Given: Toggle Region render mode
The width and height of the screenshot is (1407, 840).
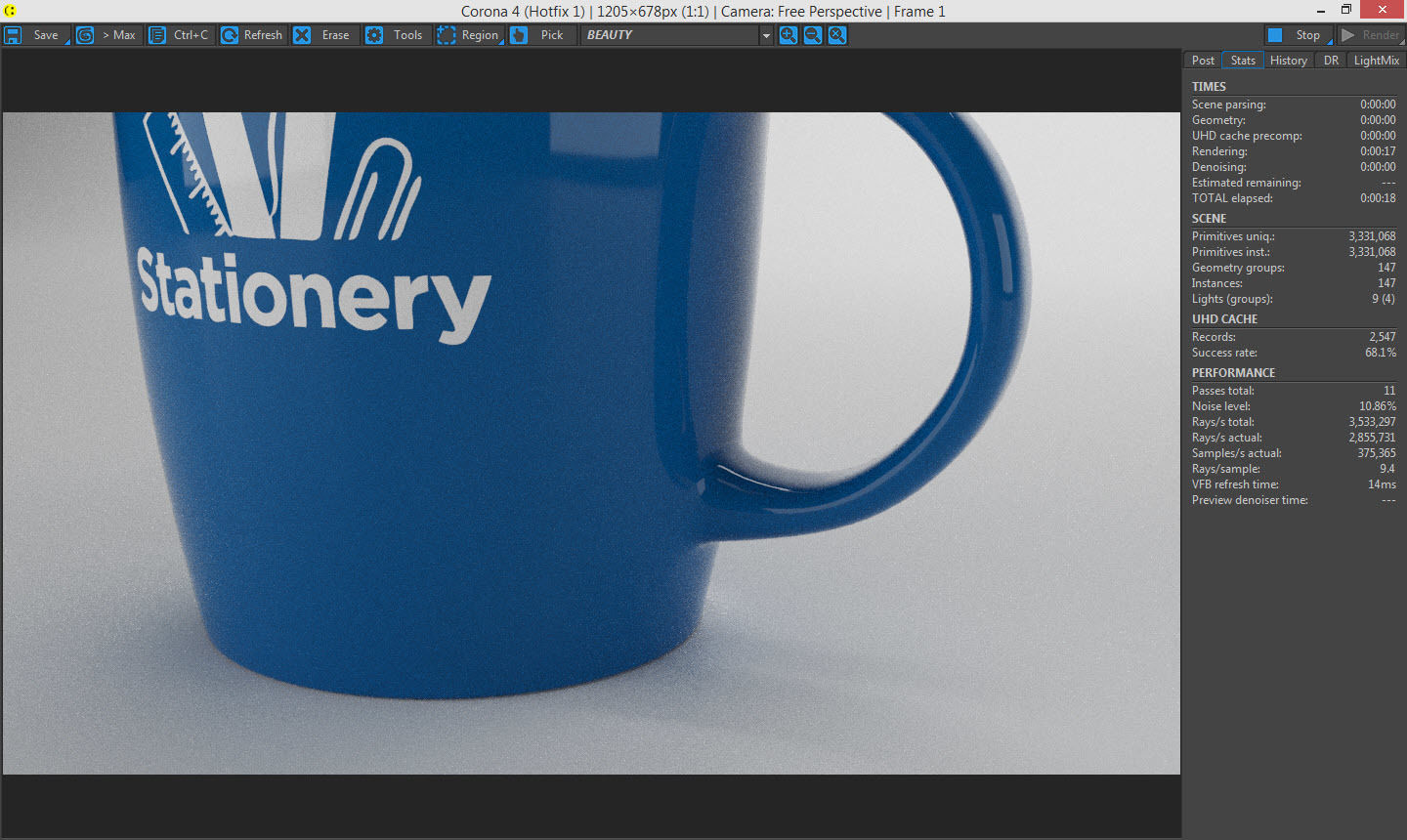Looking at the screenshot, I should (480, 35).
